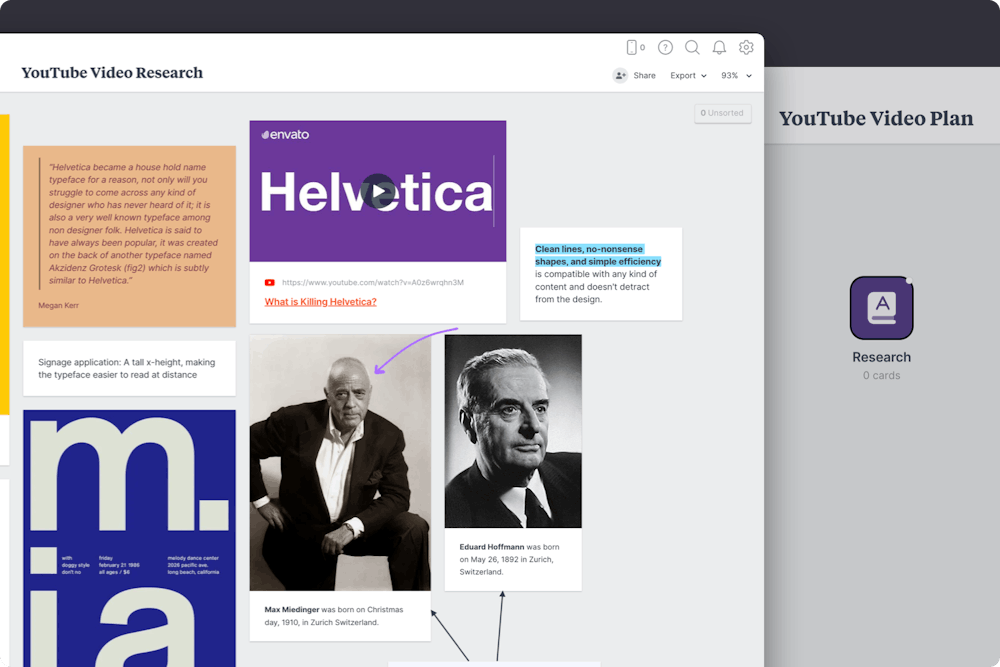Click the mobile device icon in header
The height and width of the screenshot is (667, 1000).
(x=632, y=47)
